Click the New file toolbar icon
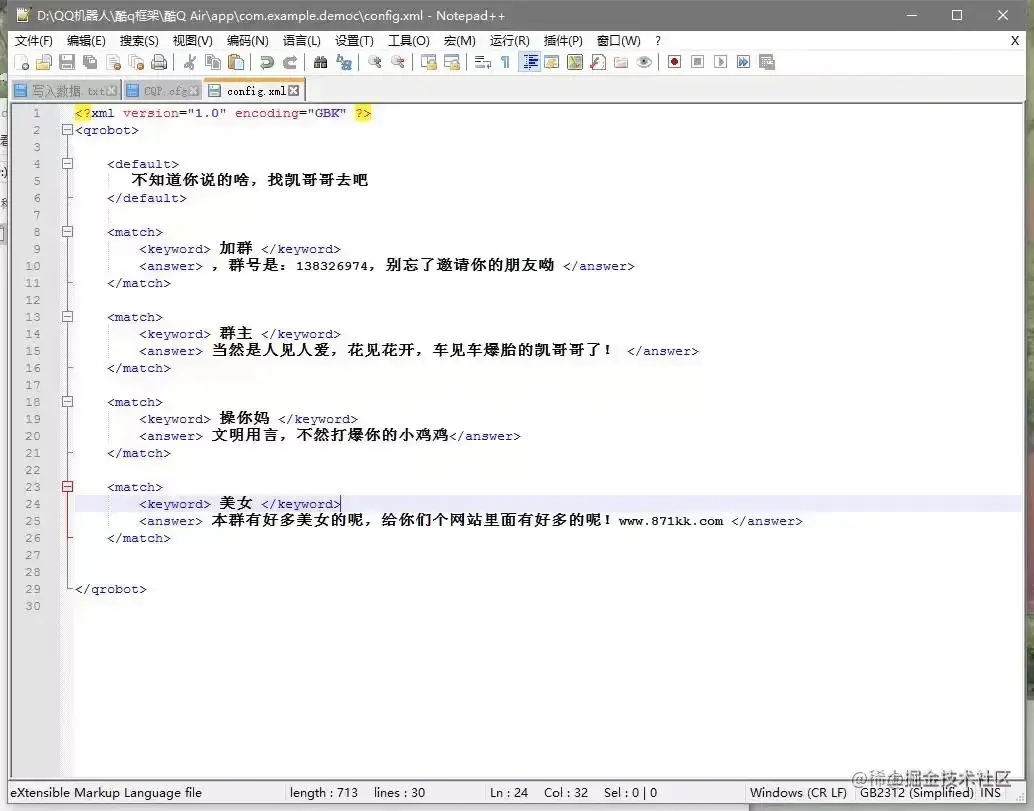The image size is (1034, 811). click(22, 63)
